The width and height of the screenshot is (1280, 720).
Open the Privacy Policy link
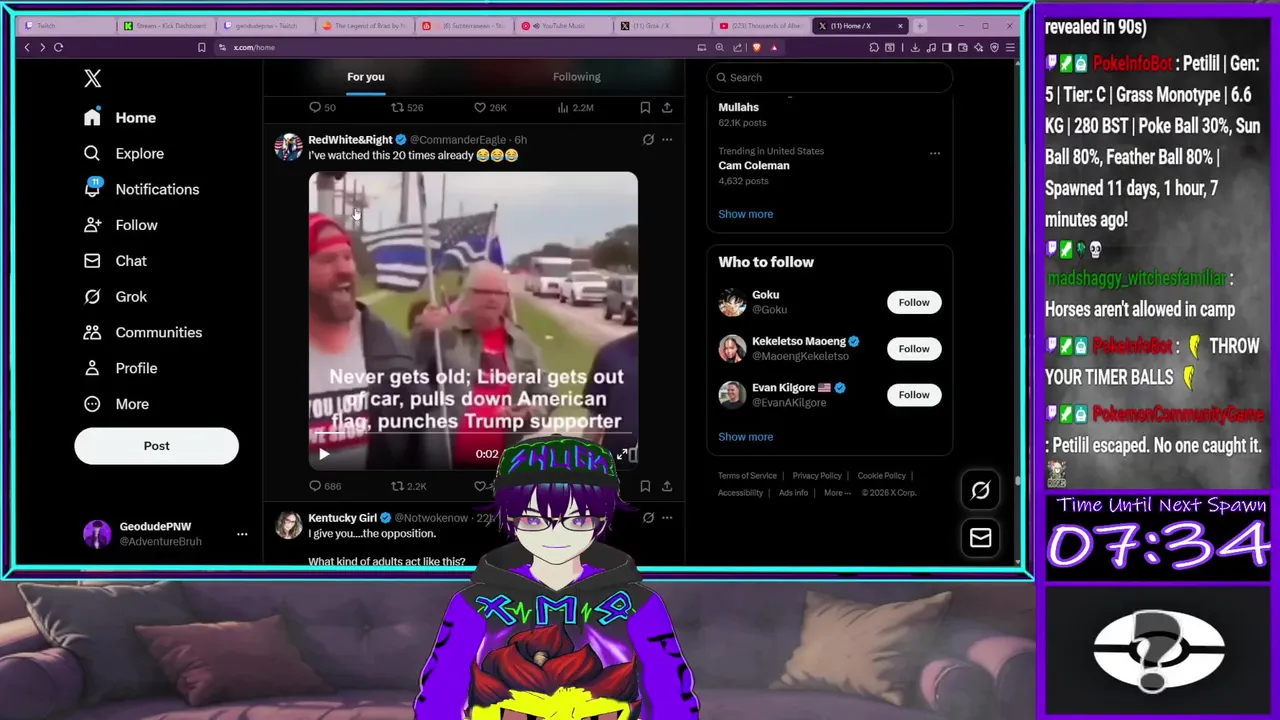pyautogui.click(x=817, y=476)
